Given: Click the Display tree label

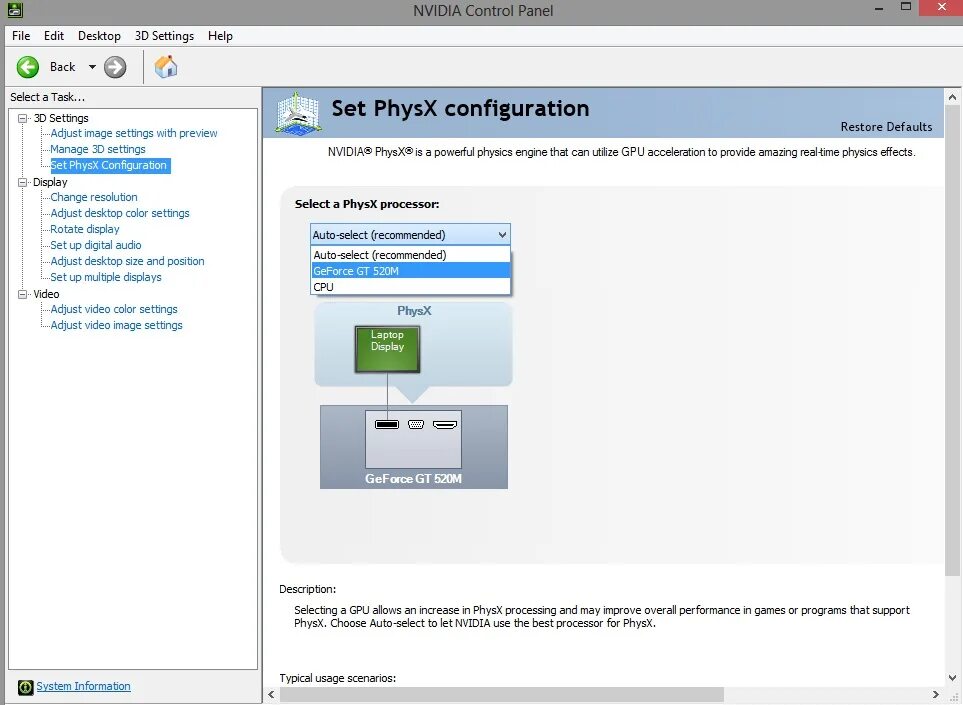Looking at the screenshot, I should 50,182.
